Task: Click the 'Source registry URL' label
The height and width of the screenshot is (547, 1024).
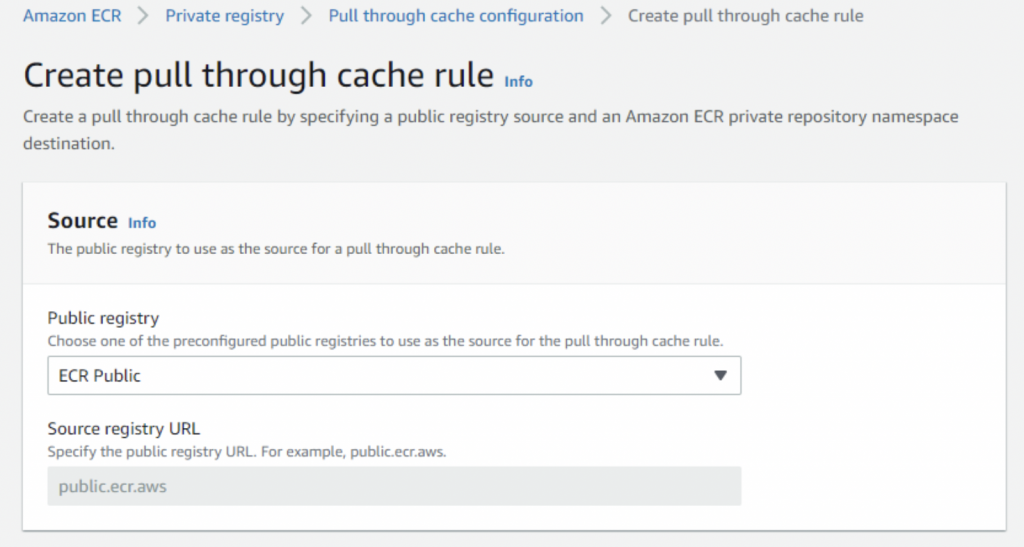Action: [123, 429]
